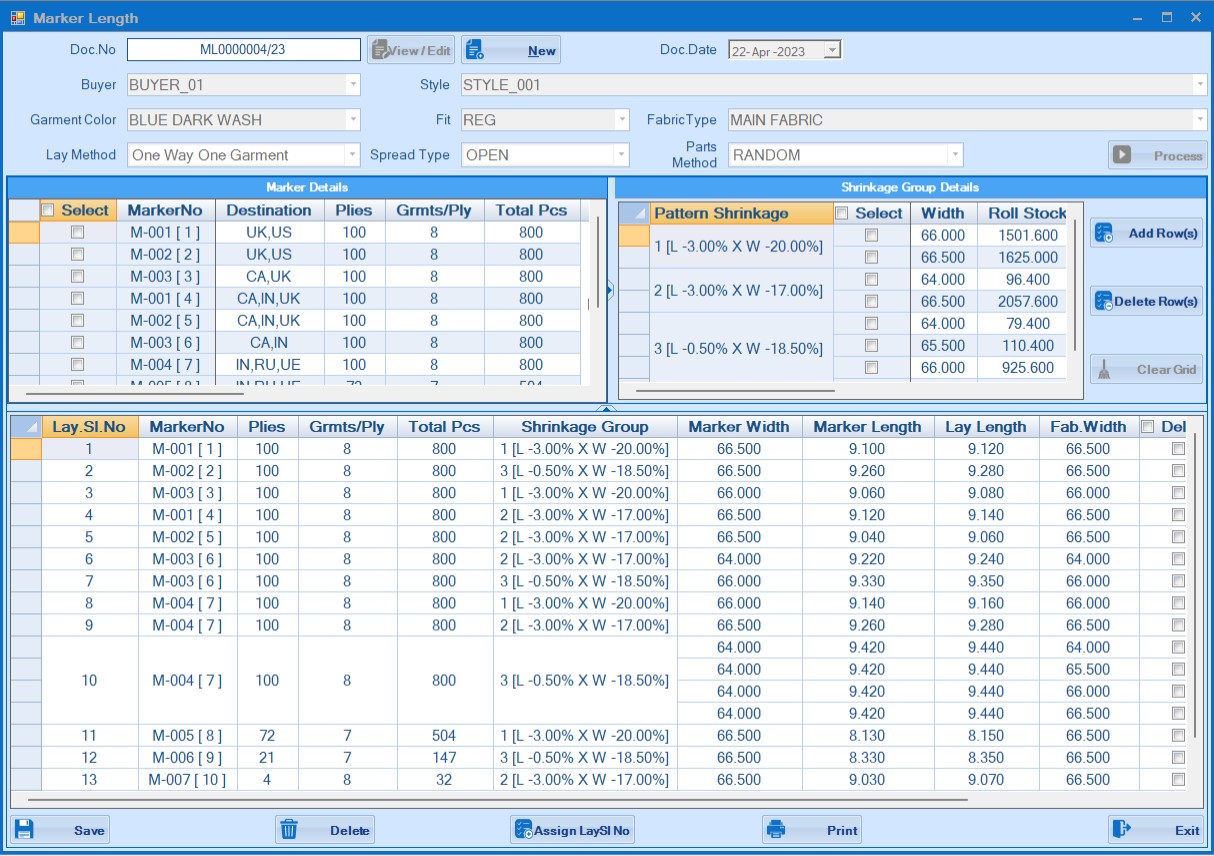Click the marker length value 9.330
Viewport: 1214px width, 856px height.
click(866, 581)
